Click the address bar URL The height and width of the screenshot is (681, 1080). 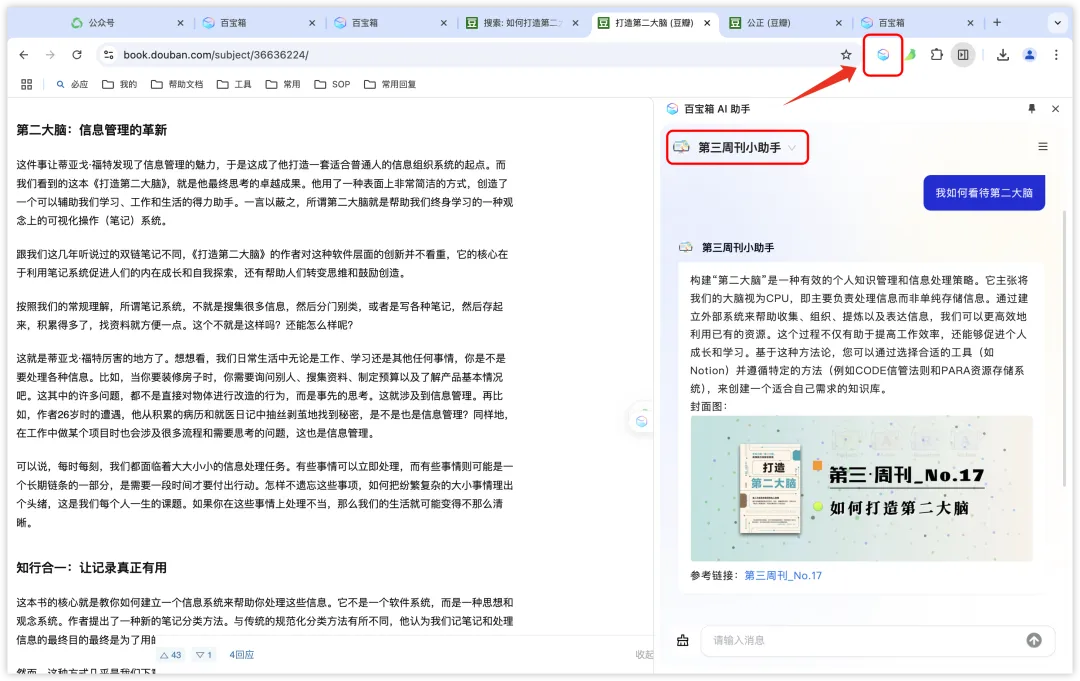coord(216,54)
